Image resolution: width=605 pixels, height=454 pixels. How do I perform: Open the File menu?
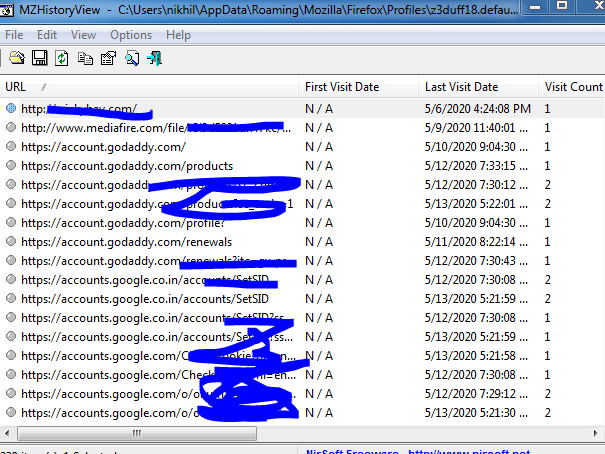[x=14, y=35]
